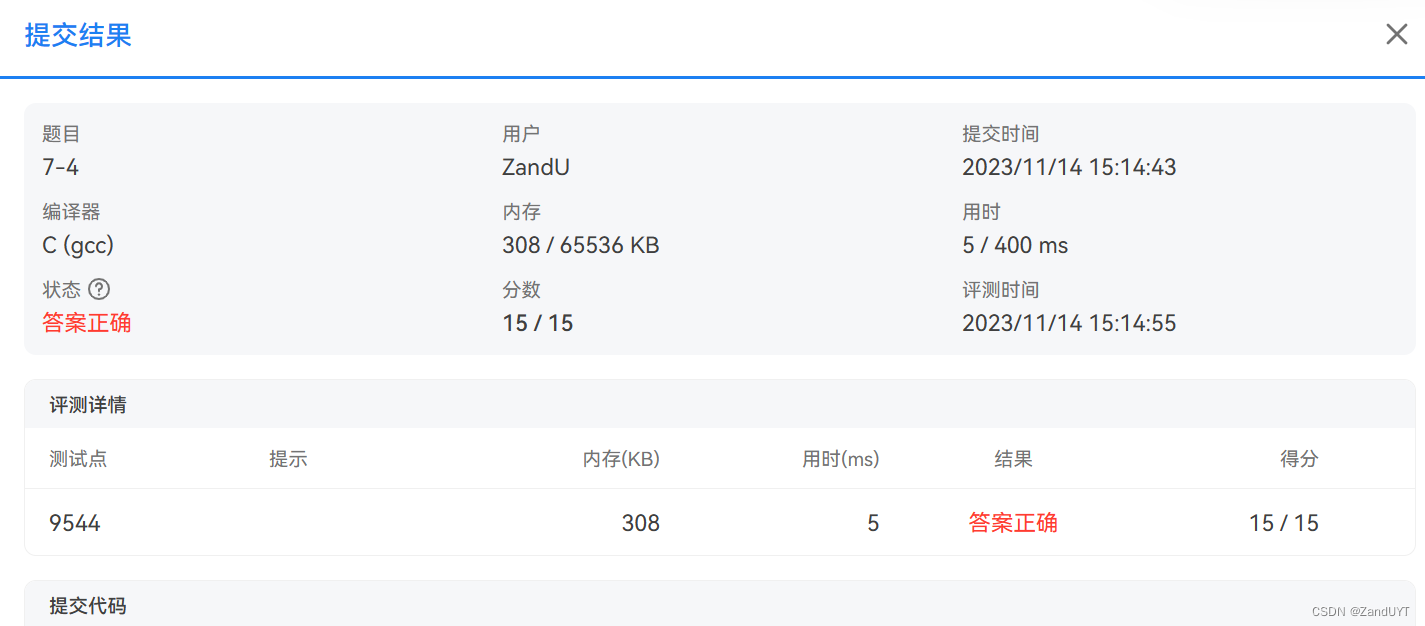Click the compiler label C (gcc)
This screenshot has height=626, width=1425.
[x=78, y=245]
